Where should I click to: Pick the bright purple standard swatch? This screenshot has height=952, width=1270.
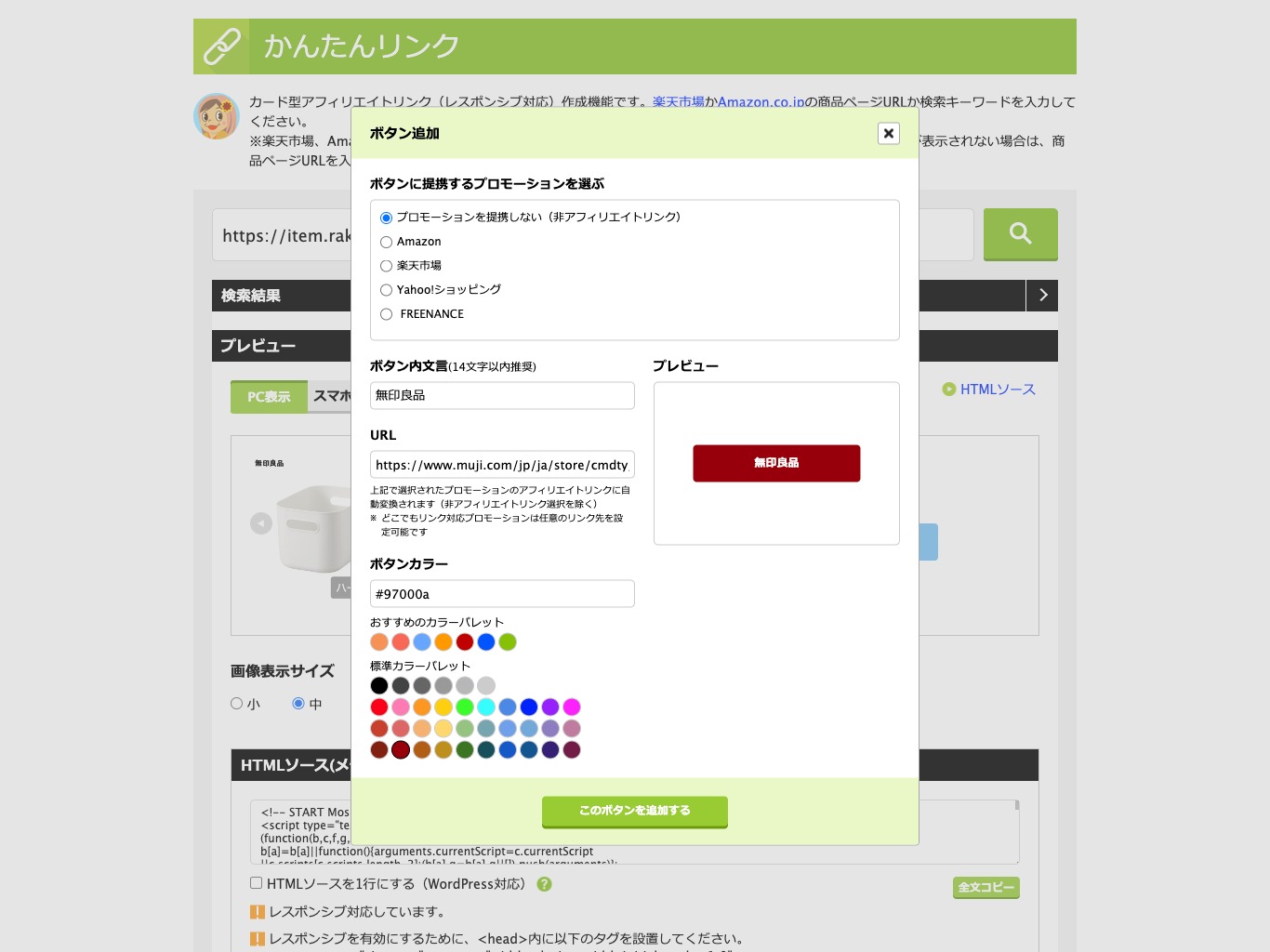click(550, 707)
